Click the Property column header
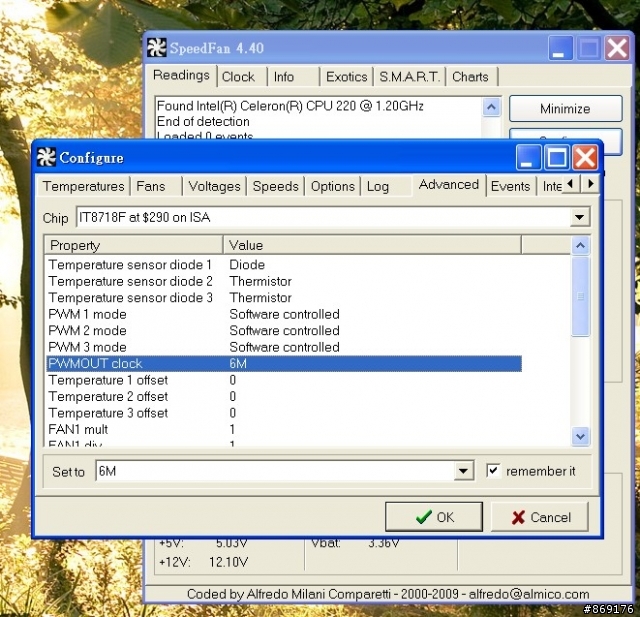640x617 pixels. tap(133, 245)
